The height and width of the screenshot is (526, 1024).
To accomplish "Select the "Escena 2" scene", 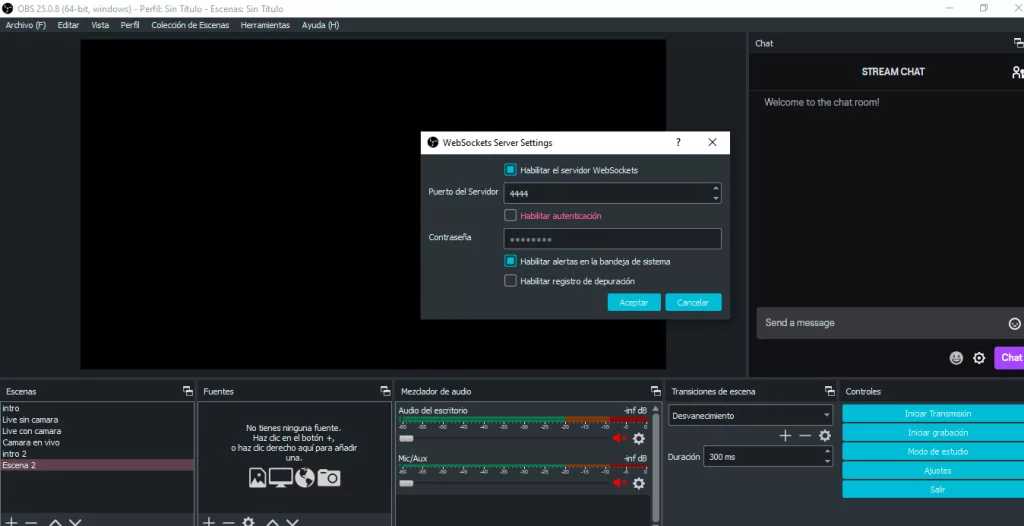I will point(97,465).
